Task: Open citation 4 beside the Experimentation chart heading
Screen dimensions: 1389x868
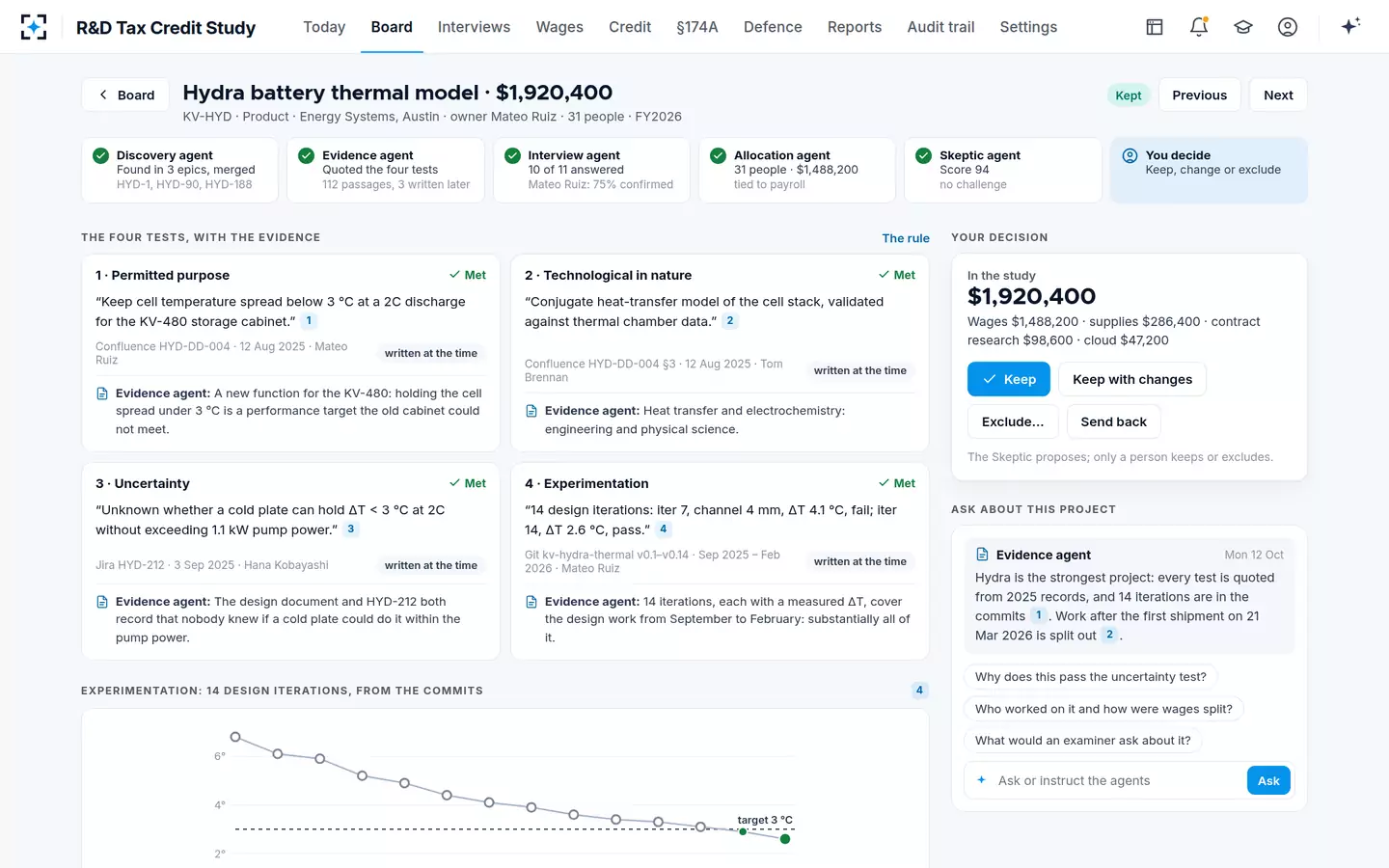Action: click(919, 690)
